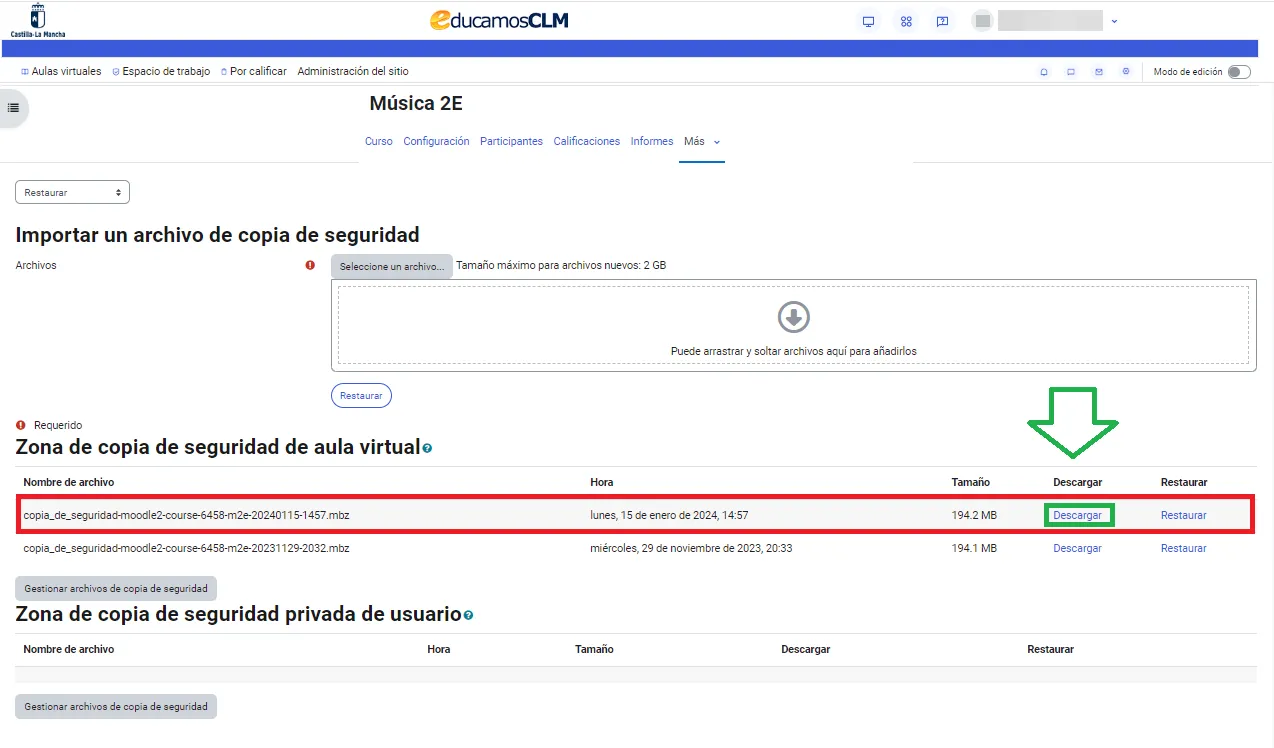
Task: Open the Administración del sitio menu
Action: [x=353, y=71]
